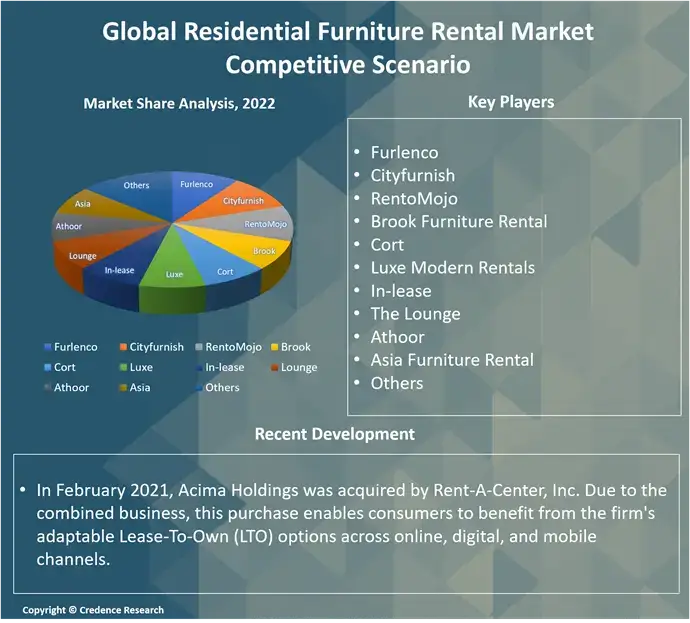Image resolution: width=690 pixels, height=623 pixels.
Task: Click Luxe Modern Rentals in list
Action: pyautogui.click(x=452, y=268)
